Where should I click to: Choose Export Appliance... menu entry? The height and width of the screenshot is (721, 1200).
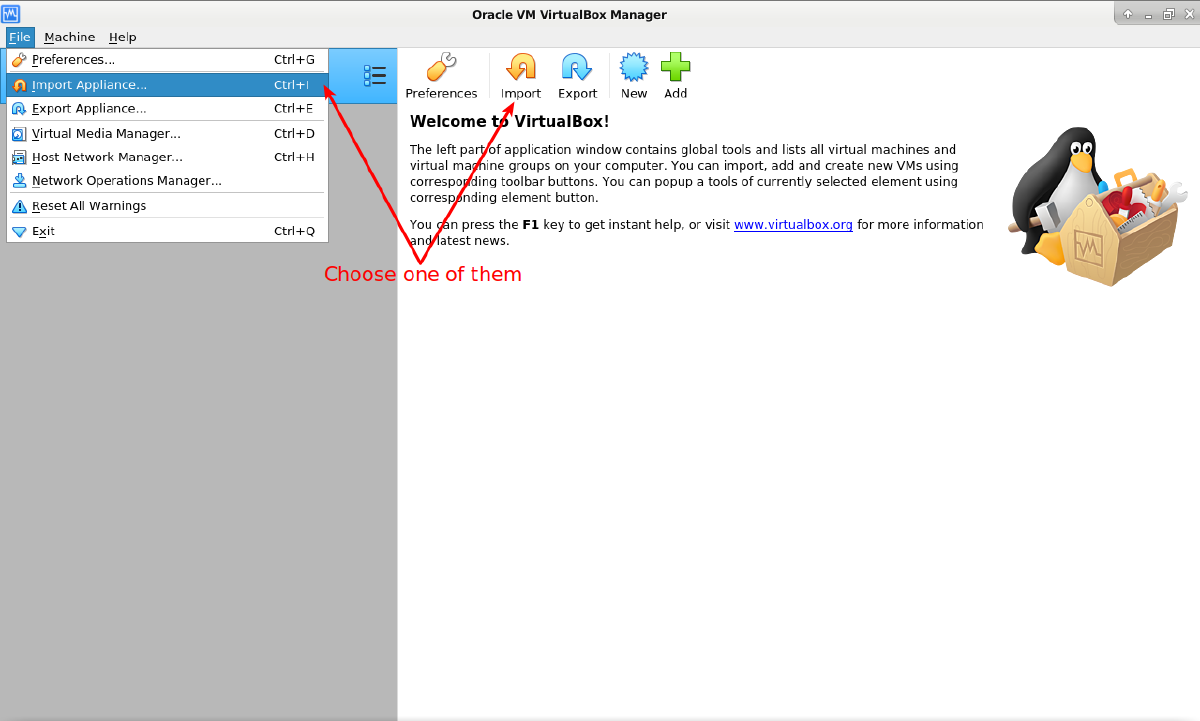pyautogui.click(x=89, y=109)
